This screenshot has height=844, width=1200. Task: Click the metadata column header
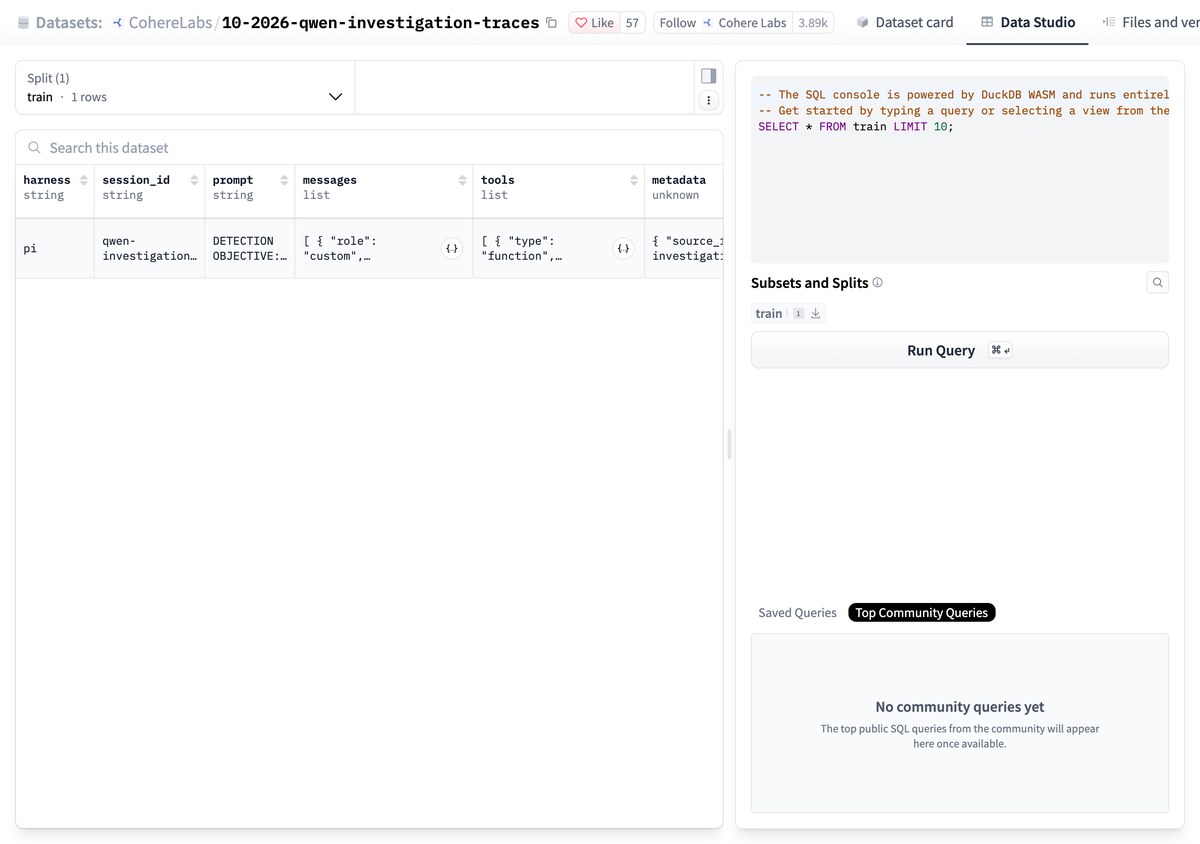tap(684, 187)
